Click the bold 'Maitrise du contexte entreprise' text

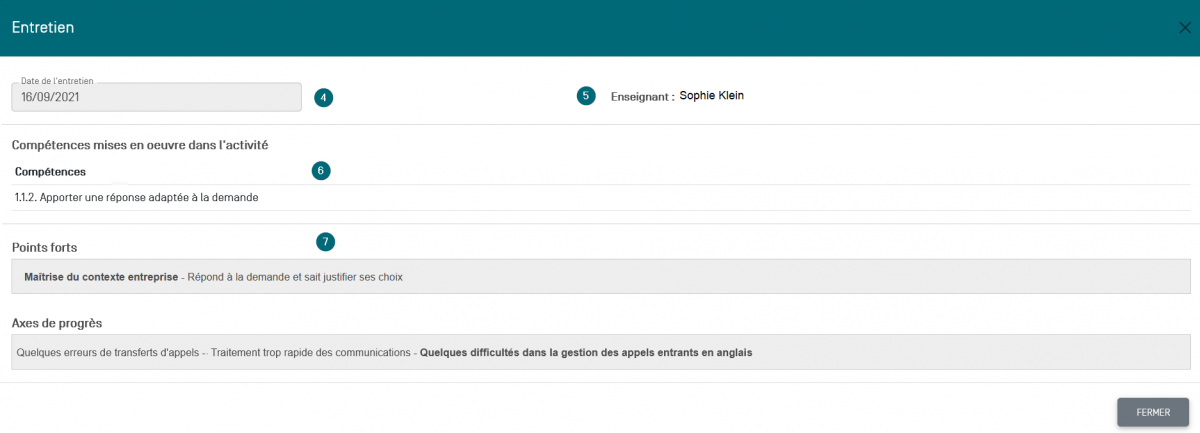(x=101, y=277)
